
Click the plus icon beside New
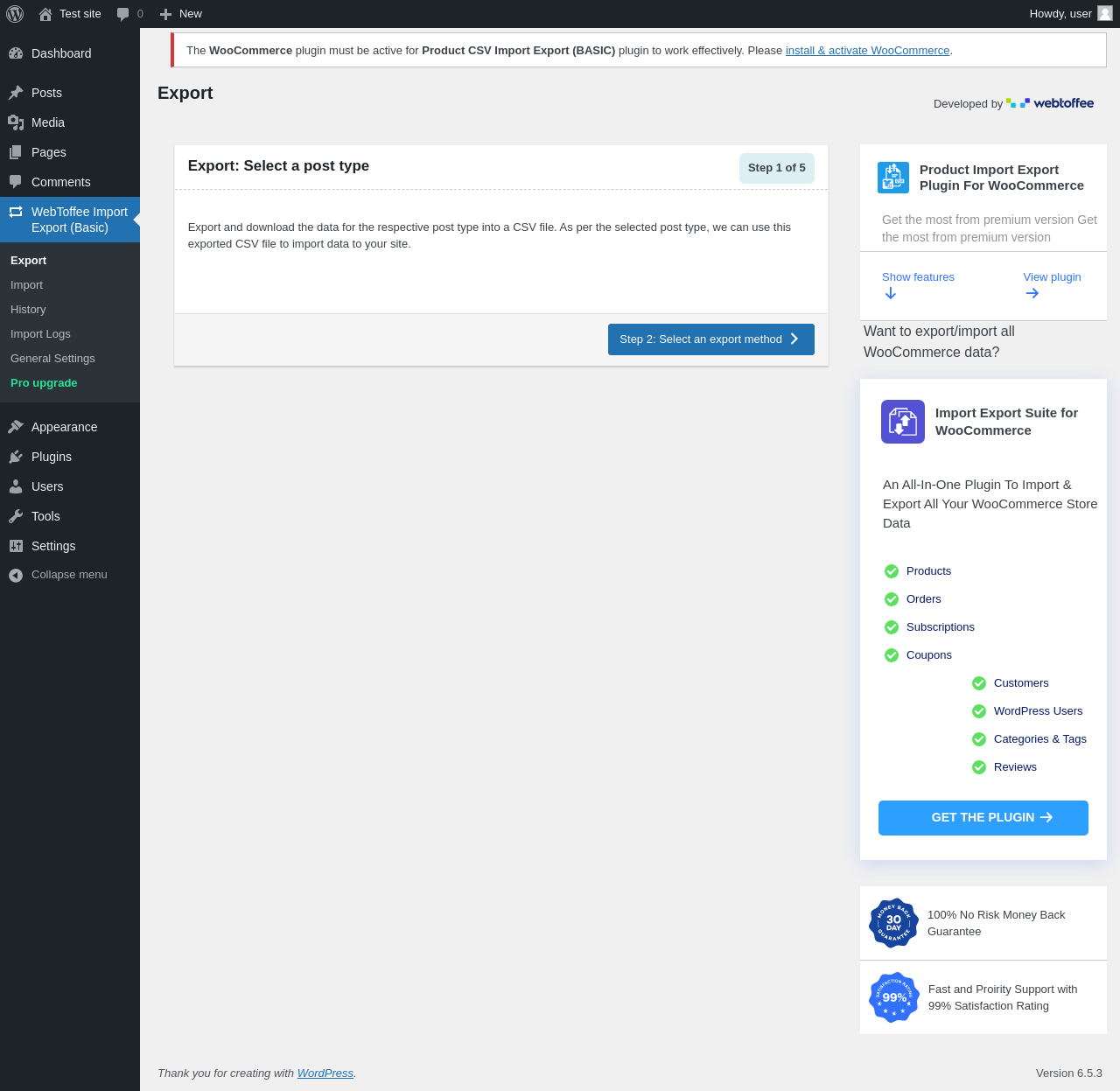[x=165, y=14]
